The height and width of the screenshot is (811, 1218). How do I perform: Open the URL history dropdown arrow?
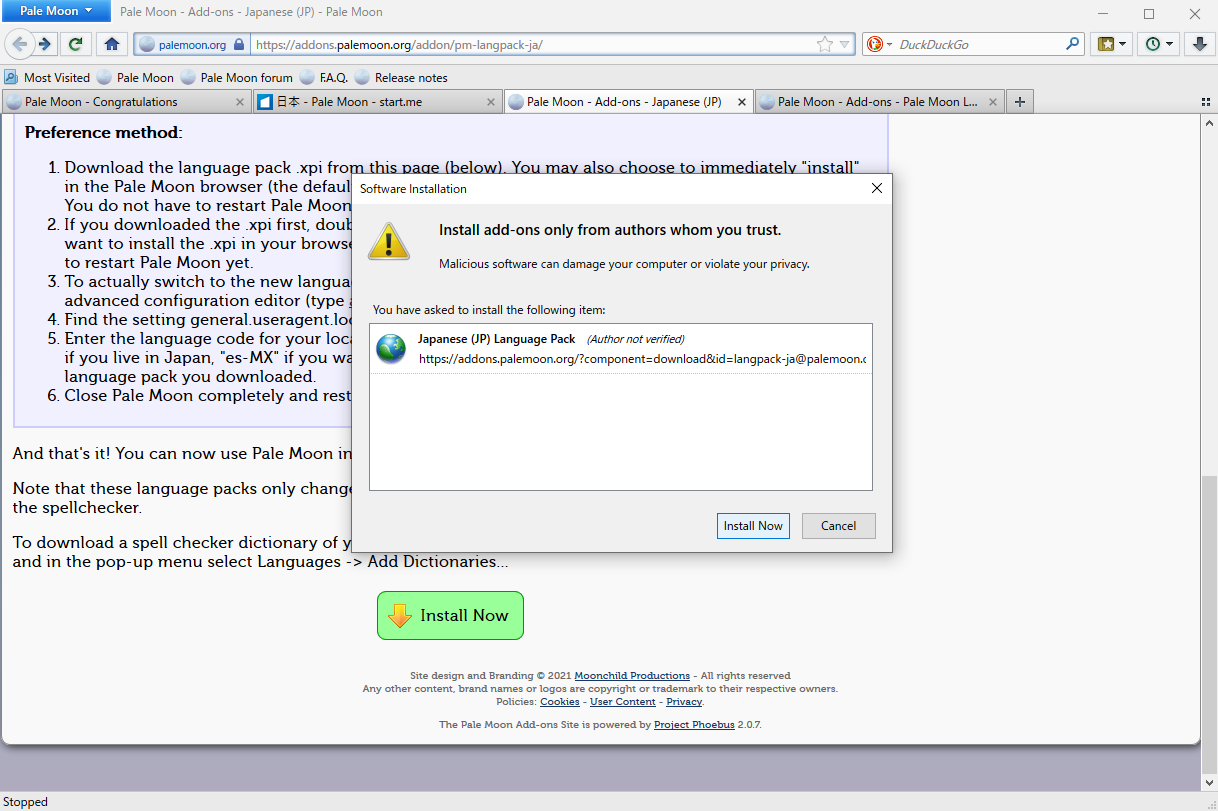[x=845, y=44]
